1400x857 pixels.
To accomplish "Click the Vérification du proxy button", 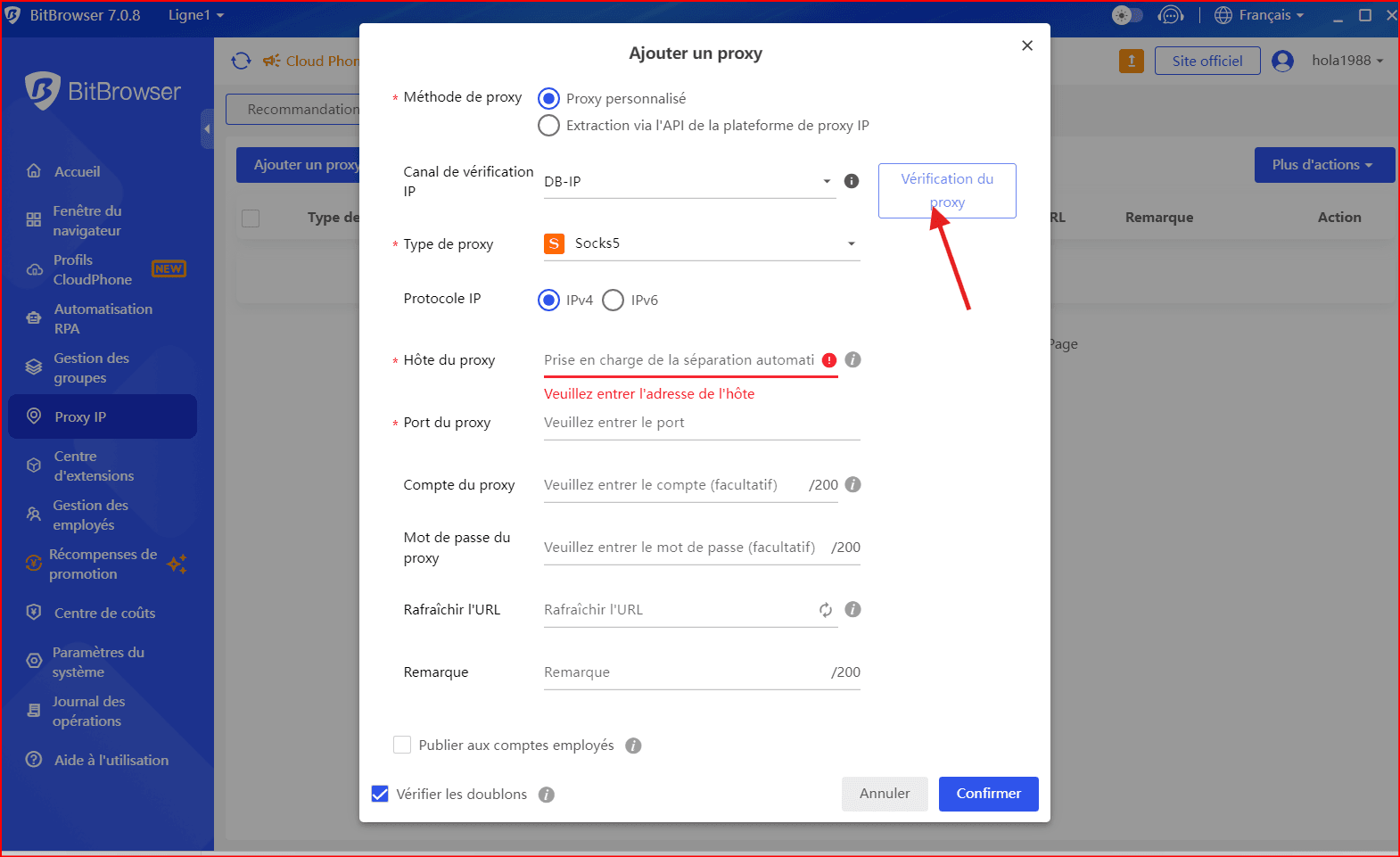I will pos(946,190).
